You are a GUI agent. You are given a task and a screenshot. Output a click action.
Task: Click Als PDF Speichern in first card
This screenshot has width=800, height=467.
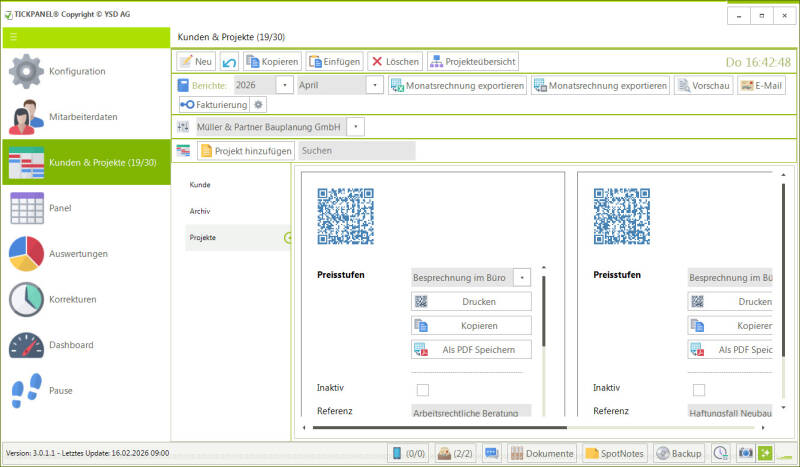point(471,350)
